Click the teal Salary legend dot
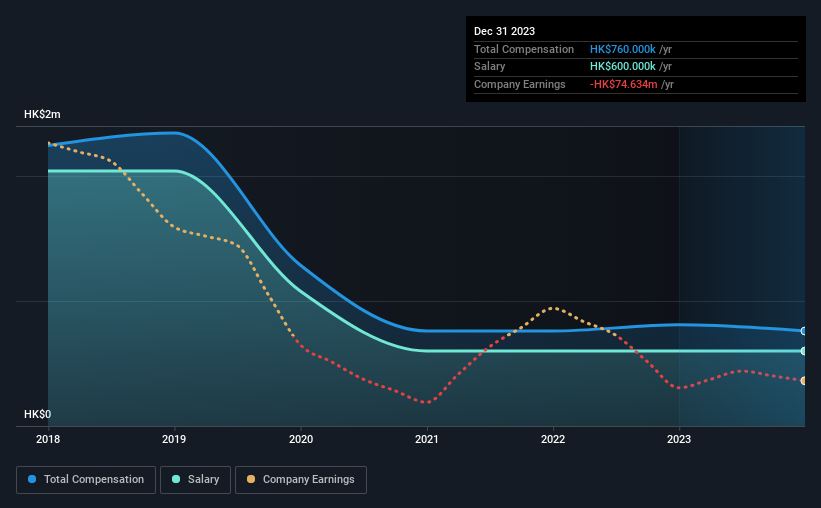The height and width of the screenshot is (508, 821). 176,479
